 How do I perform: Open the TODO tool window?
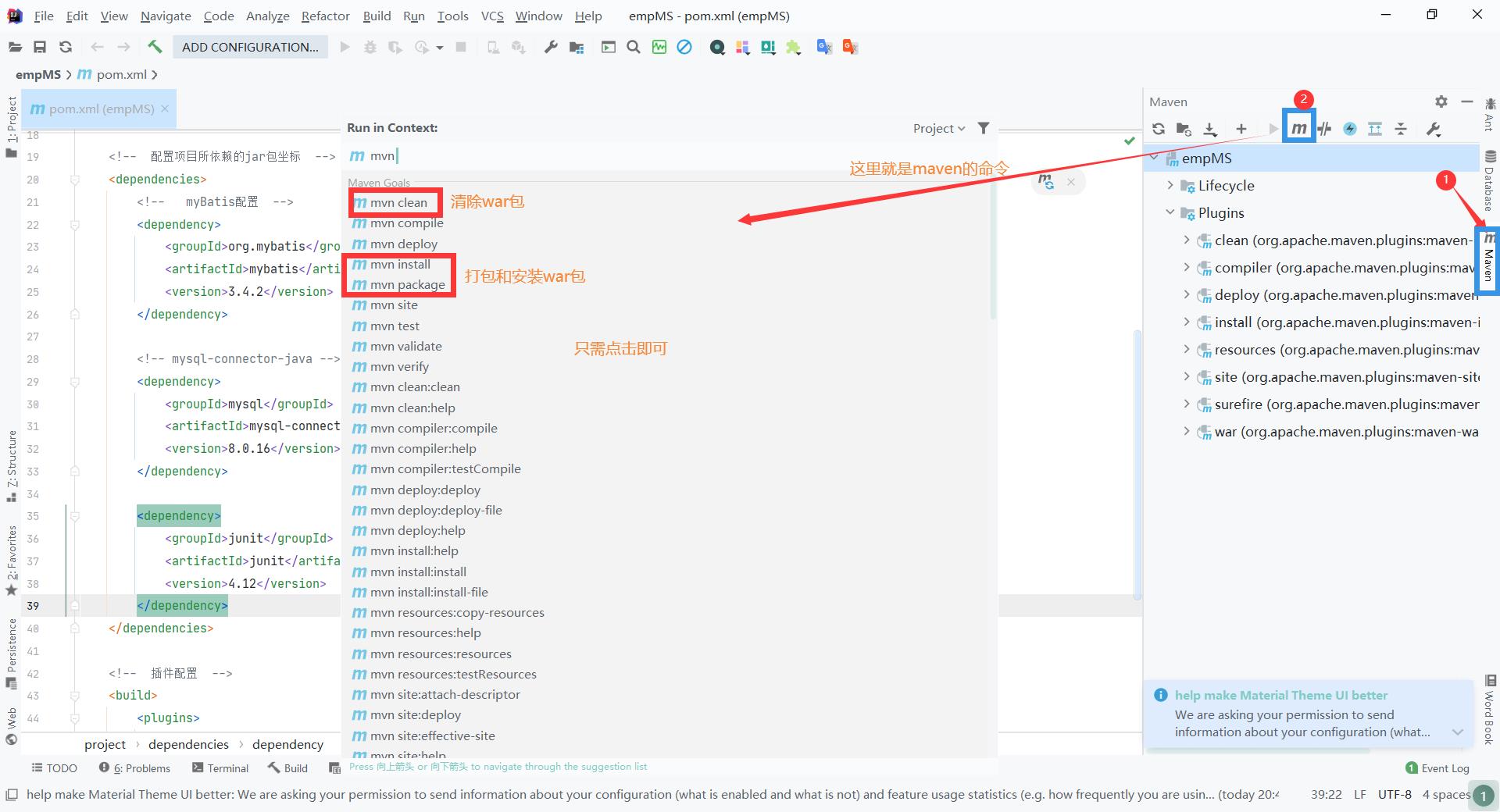pos(54,768)
